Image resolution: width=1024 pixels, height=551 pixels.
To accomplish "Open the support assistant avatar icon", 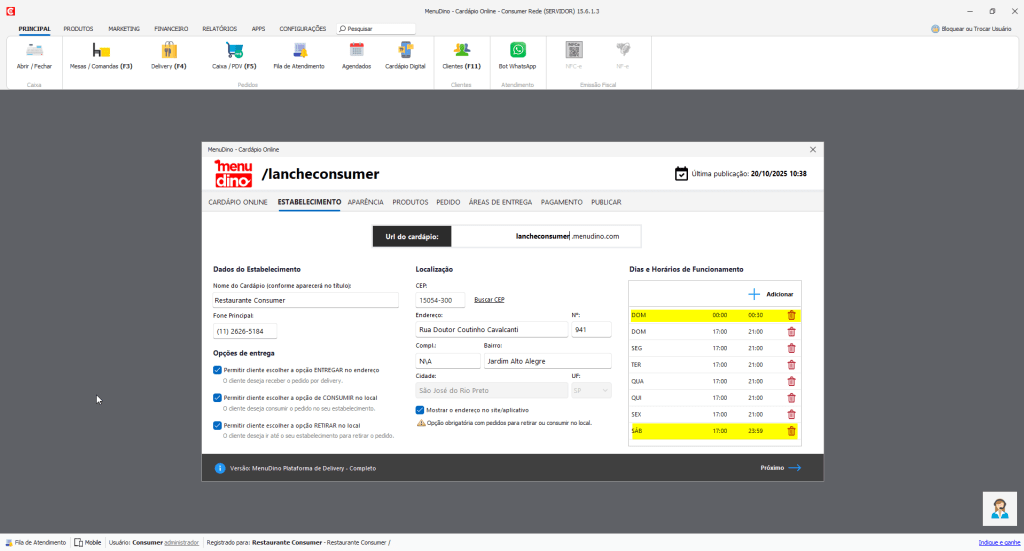I will 1000,509.
